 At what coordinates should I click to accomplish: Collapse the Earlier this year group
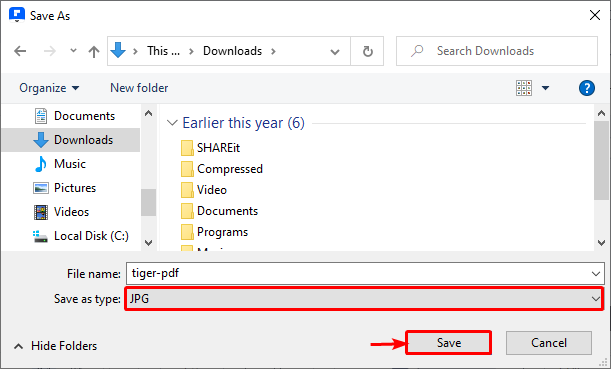(172, 123)
